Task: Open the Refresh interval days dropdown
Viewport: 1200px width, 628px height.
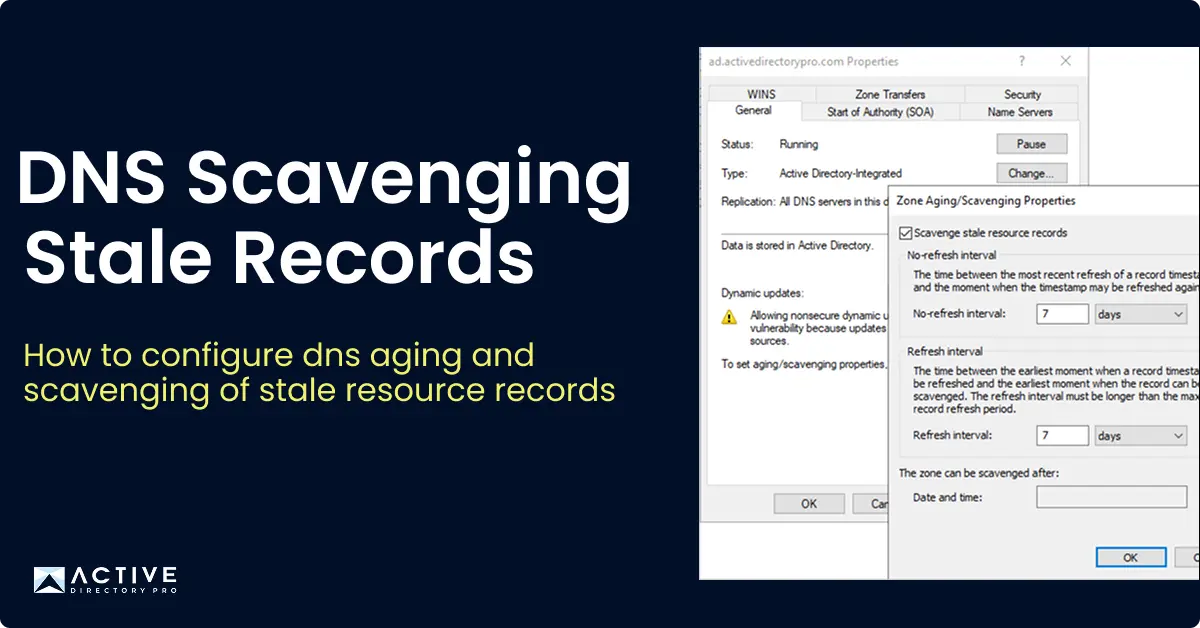Action: (1140, 436)
